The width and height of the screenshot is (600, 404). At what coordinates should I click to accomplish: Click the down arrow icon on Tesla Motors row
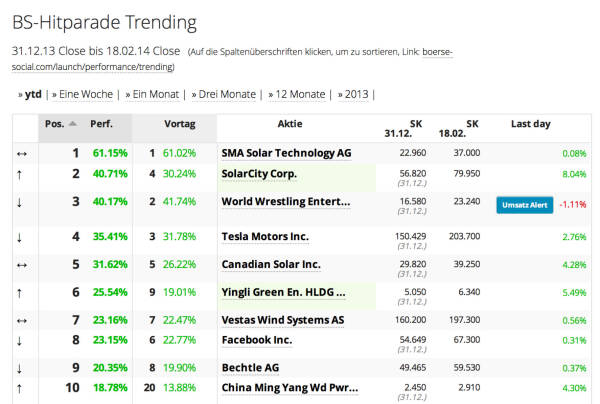(20, 238)
